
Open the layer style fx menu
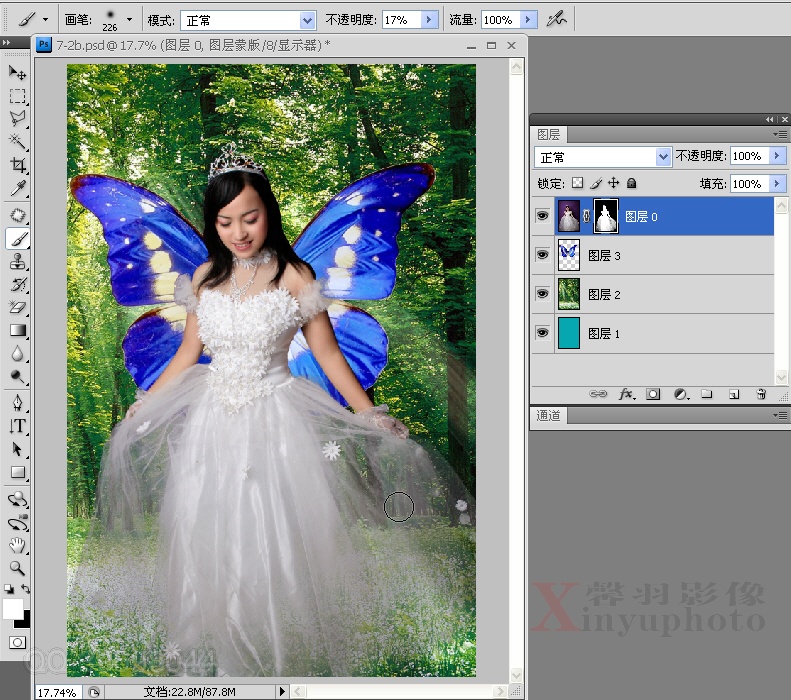tap(627, 394)
